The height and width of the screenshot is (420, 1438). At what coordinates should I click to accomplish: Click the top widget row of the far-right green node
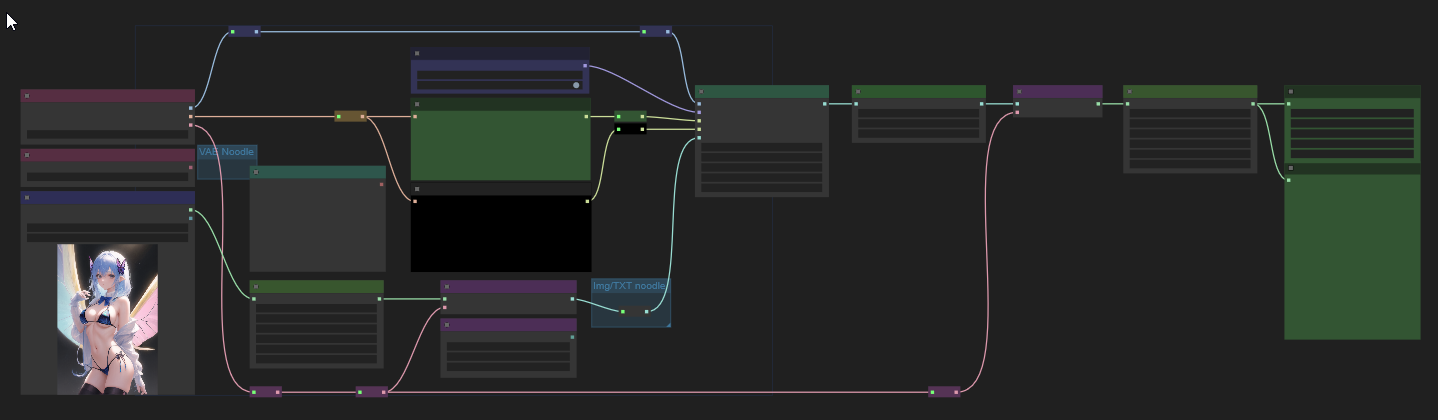(1352, 114)
